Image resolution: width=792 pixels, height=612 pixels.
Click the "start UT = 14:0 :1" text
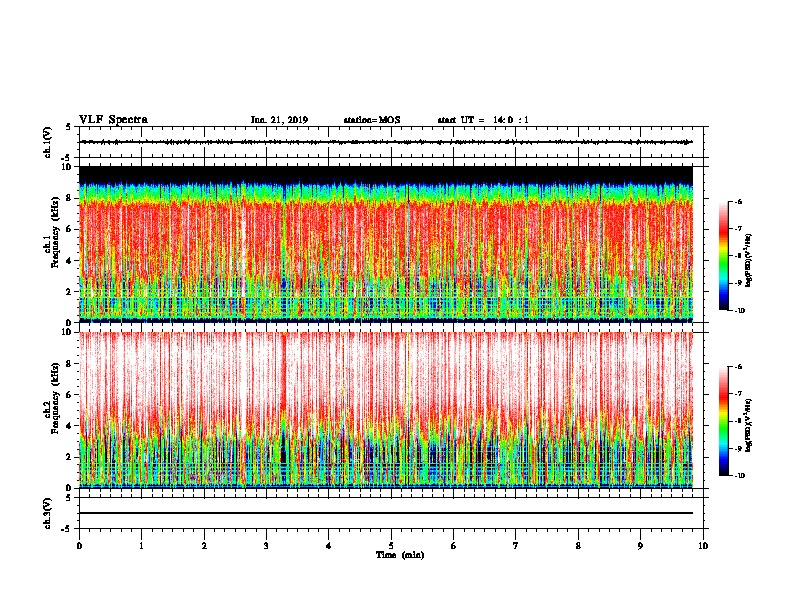(483, 120)
